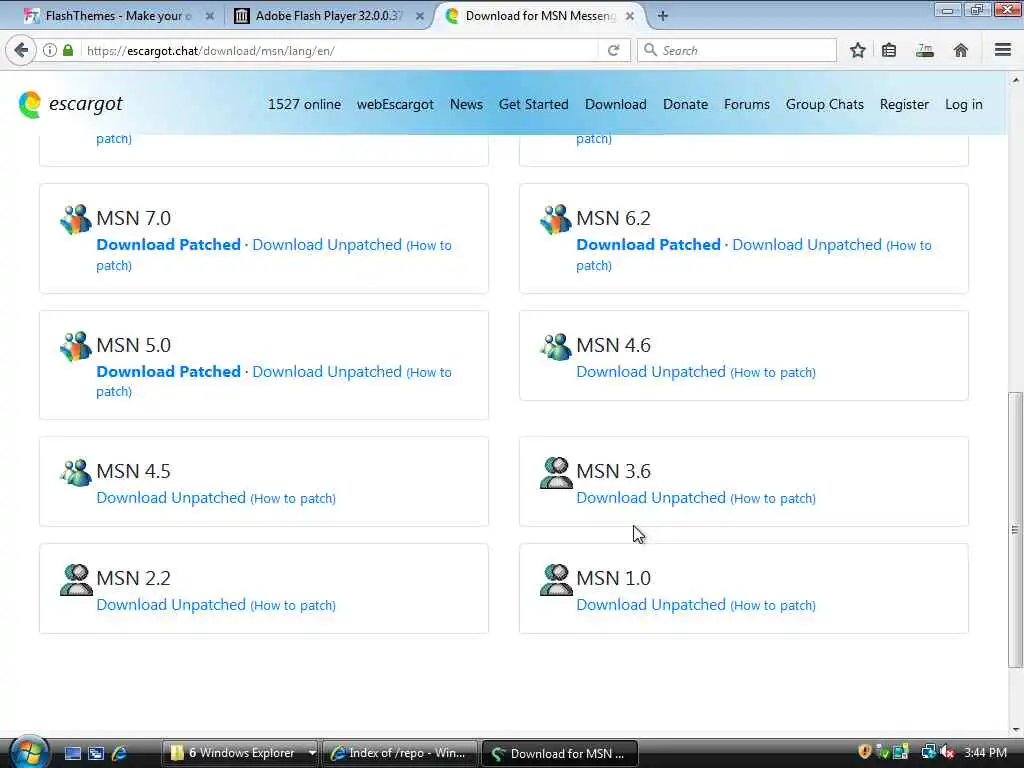Go to the browser home icon
Viewport: 1024px width, 768px height.
click(960, 50)
